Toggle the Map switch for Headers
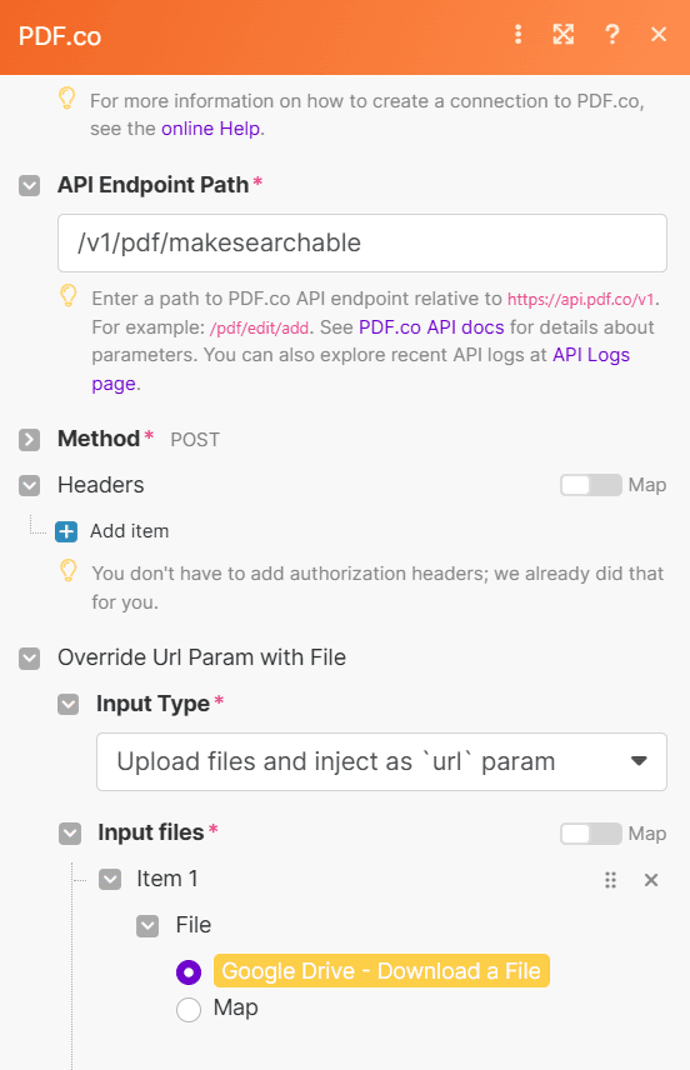The image size is (690, 1070). [x=591, y=485]
